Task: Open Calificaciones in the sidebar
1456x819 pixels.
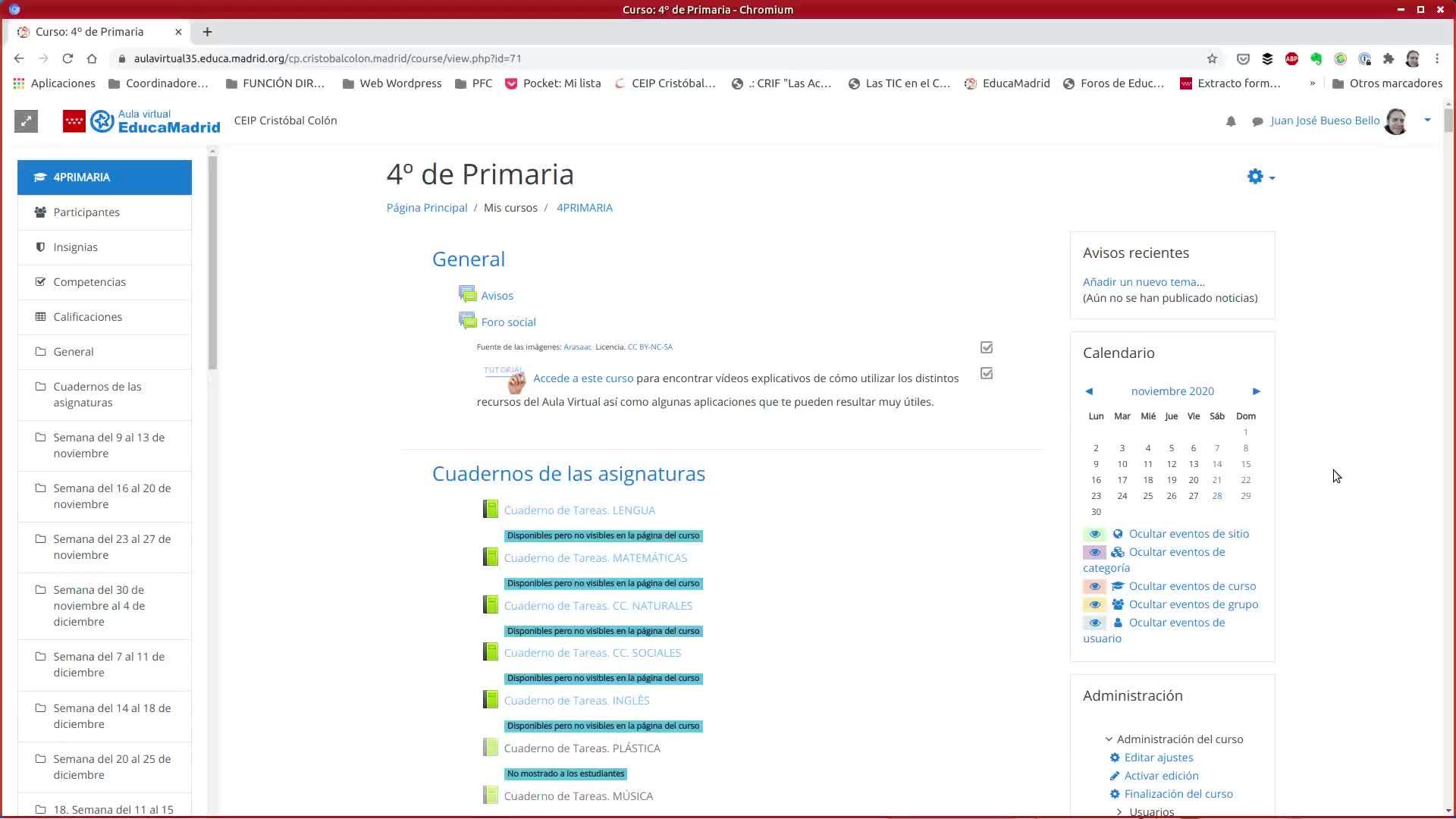Action: coord(87,317)
